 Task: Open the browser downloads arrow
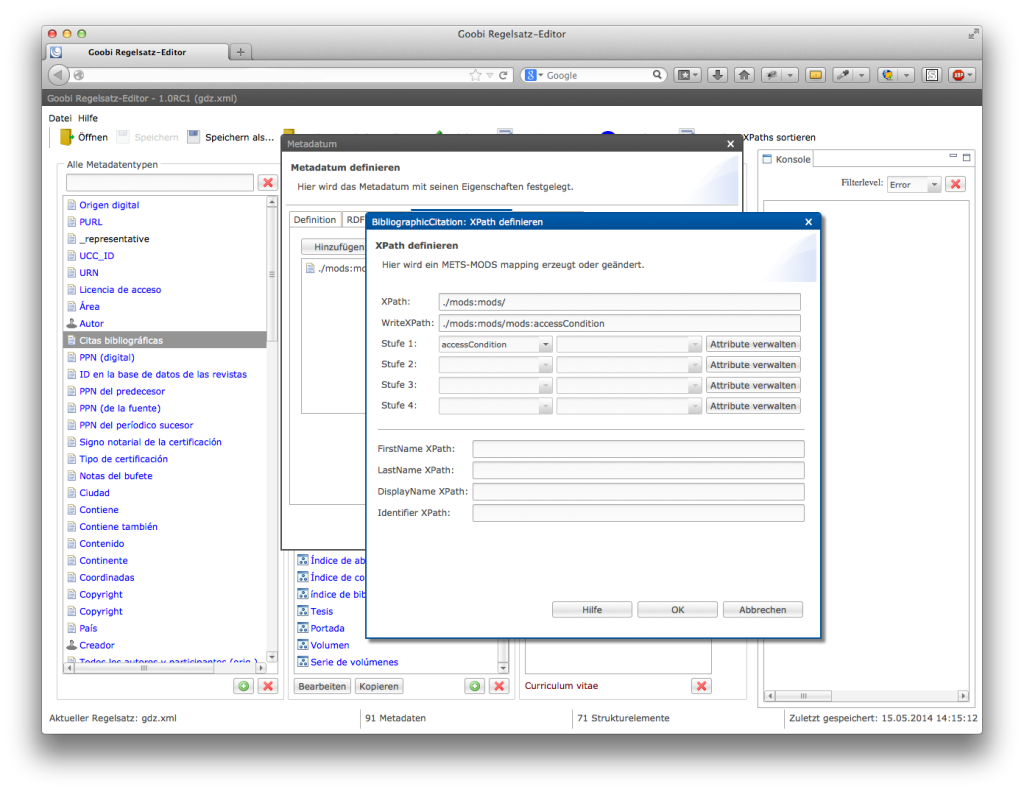[717, 75]
